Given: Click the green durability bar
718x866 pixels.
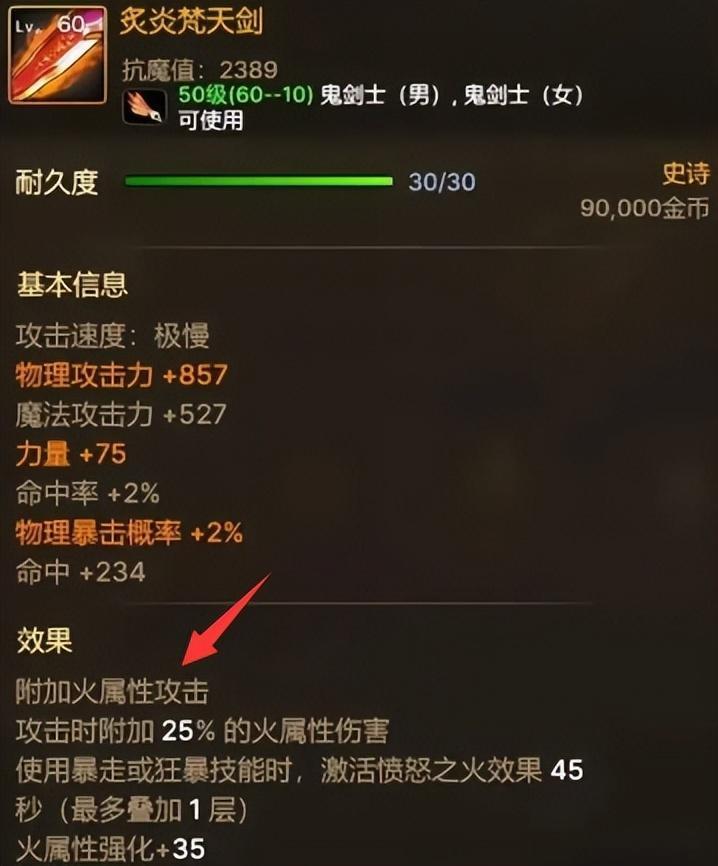Looking at the screenshot, I should 258,181.
